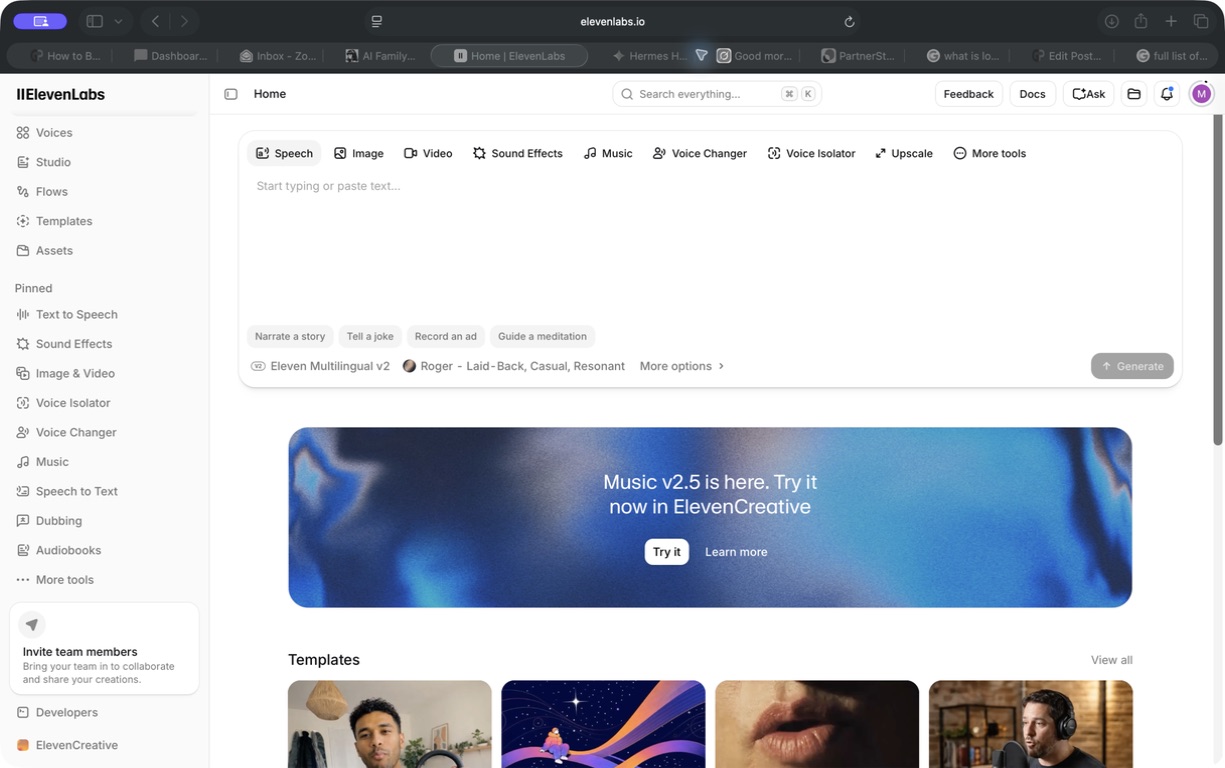Click Invite team members card
The width and height of the screenshot is (1225, 768).
104,648
